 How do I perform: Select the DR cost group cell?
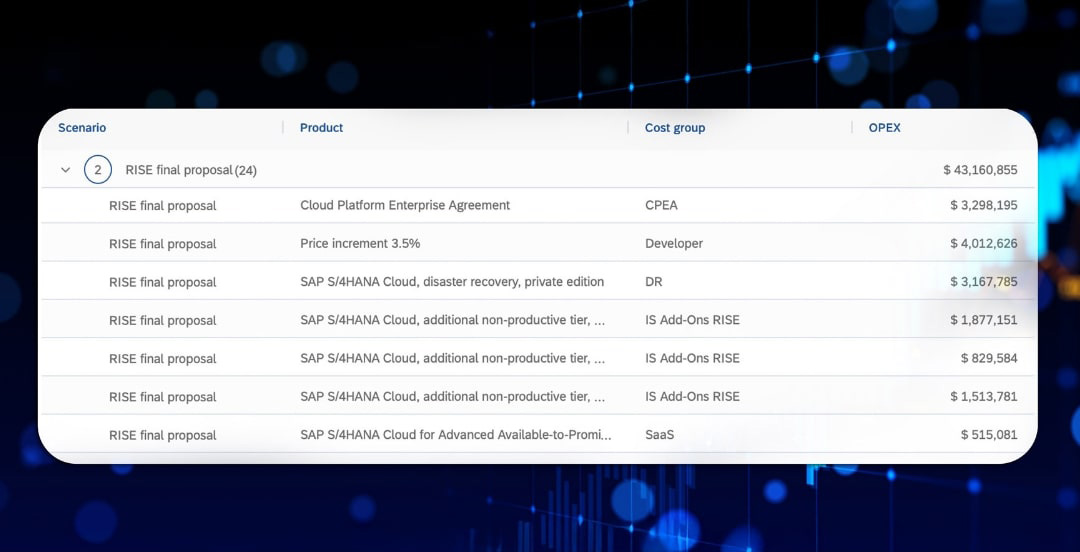tap(653, 282)
